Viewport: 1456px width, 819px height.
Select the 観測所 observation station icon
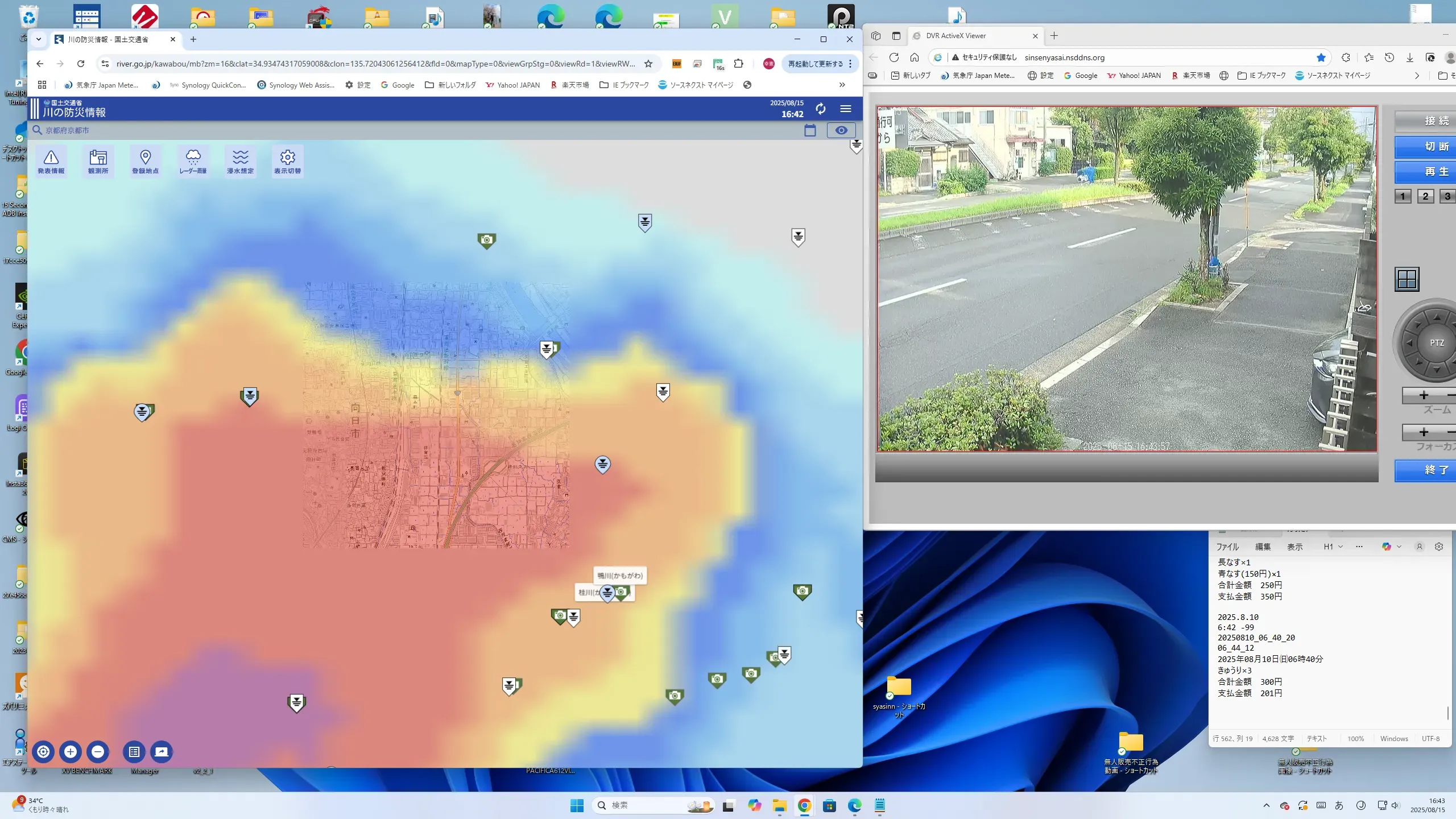pyautogui.click(x=98, y=161)
